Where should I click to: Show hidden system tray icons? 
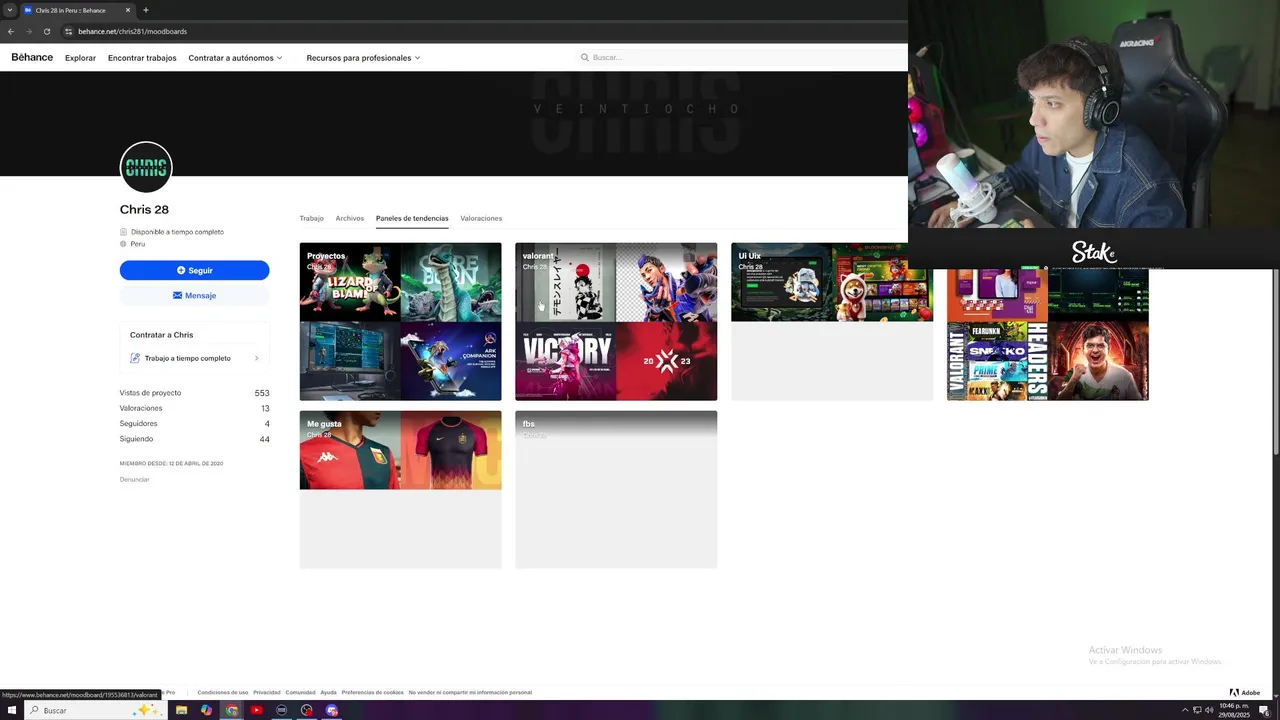[1185, 710]
